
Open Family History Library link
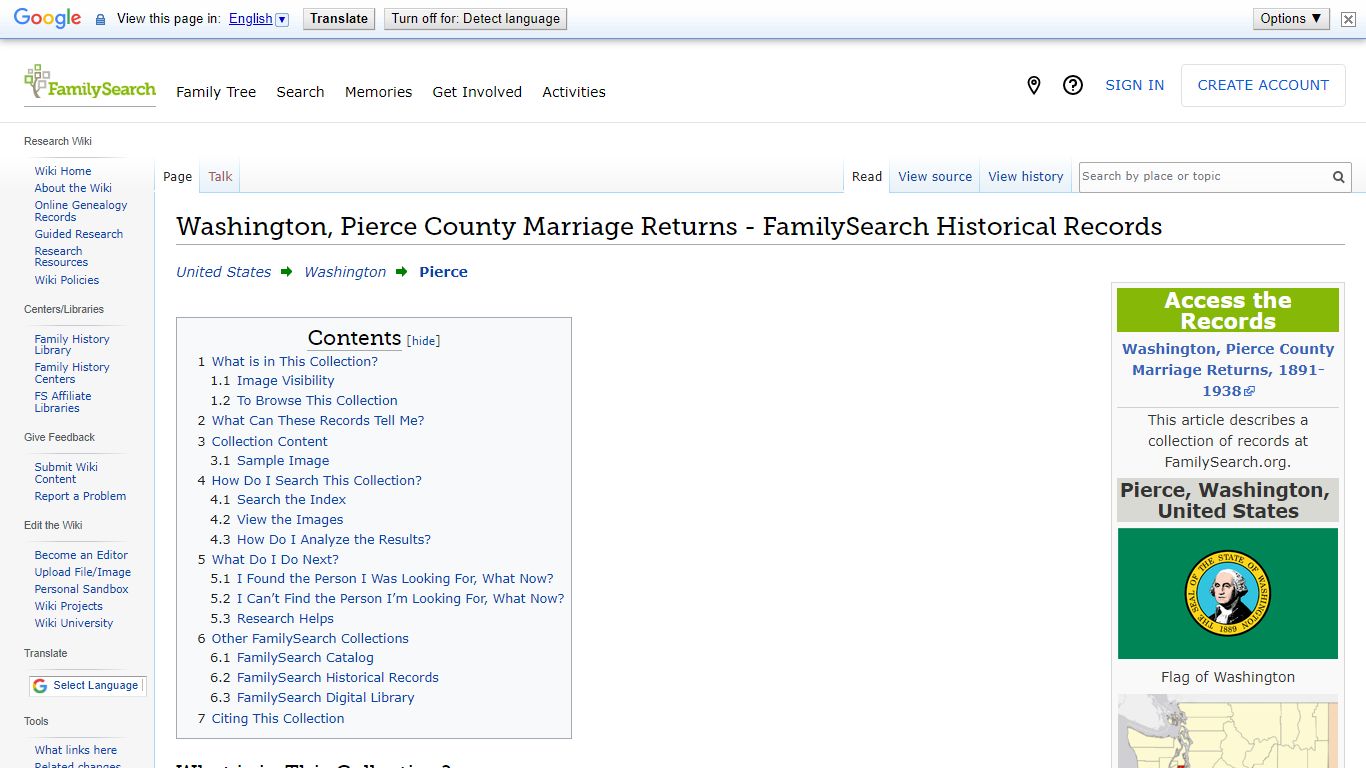pyautogui.click(x=72, y=345)
